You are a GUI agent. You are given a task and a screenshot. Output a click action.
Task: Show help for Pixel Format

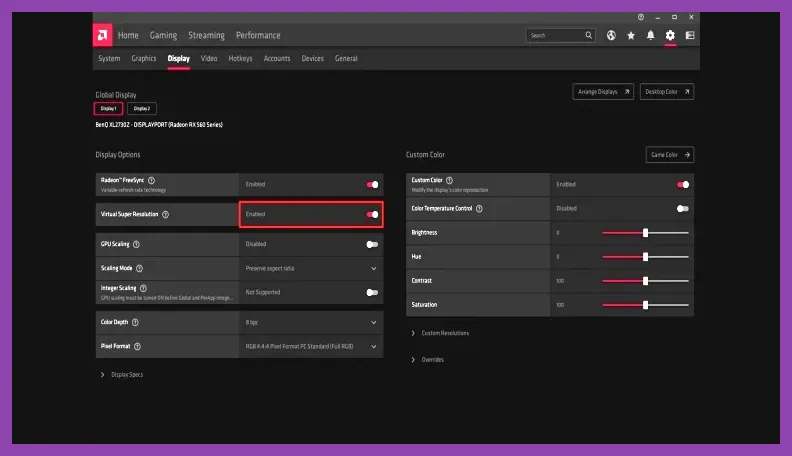coord(137,346)
